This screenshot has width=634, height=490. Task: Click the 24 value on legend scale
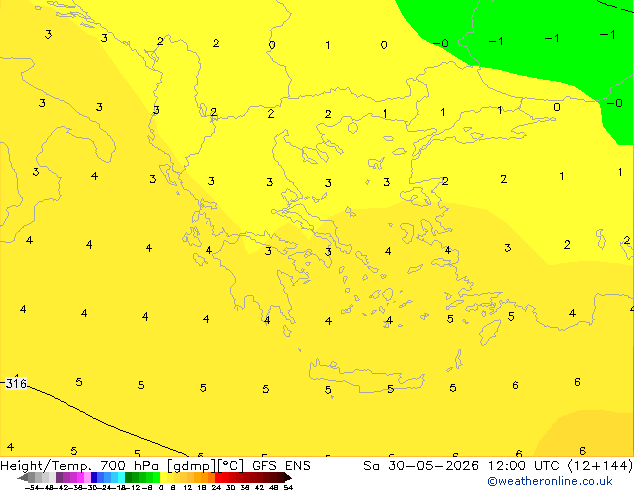tap(216, 487)
